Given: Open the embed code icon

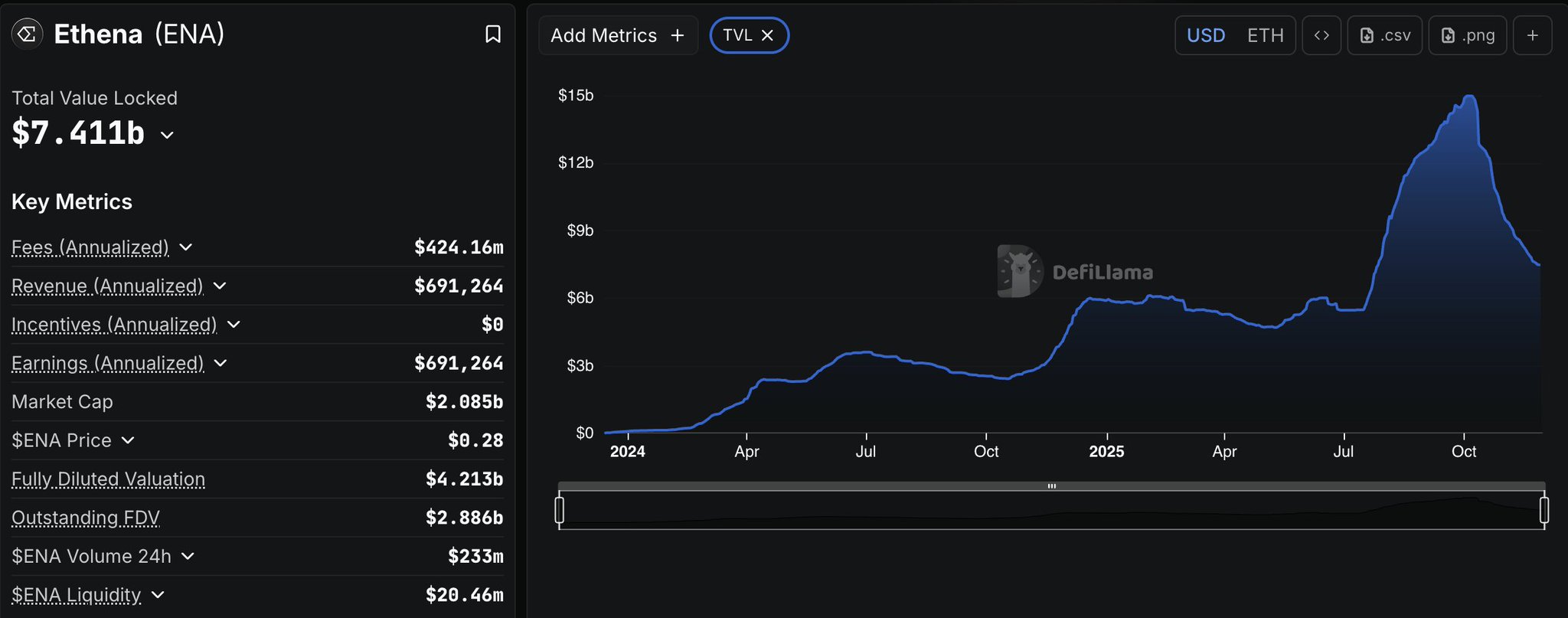Looking at the screenshot, I should click(1321, 35).
